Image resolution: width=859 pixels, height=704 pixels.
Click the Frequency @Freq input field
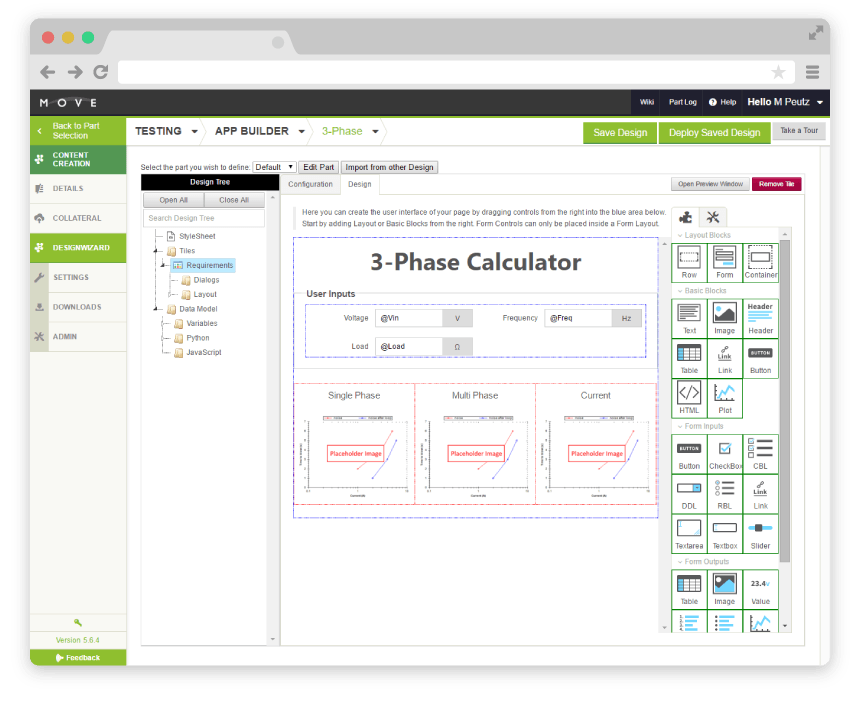pos(578,318)
